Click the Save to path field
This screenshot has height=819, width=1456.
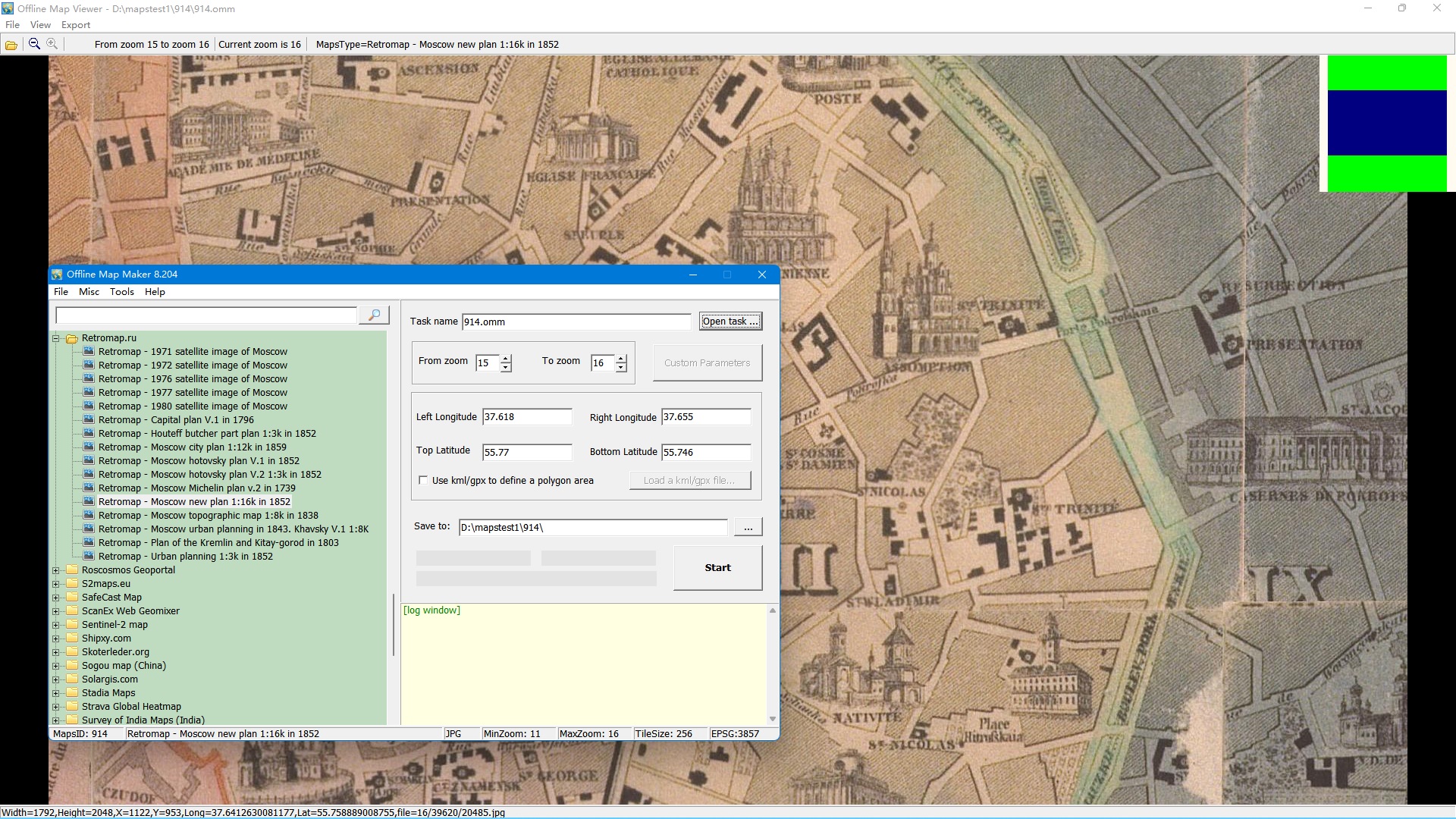593,528
